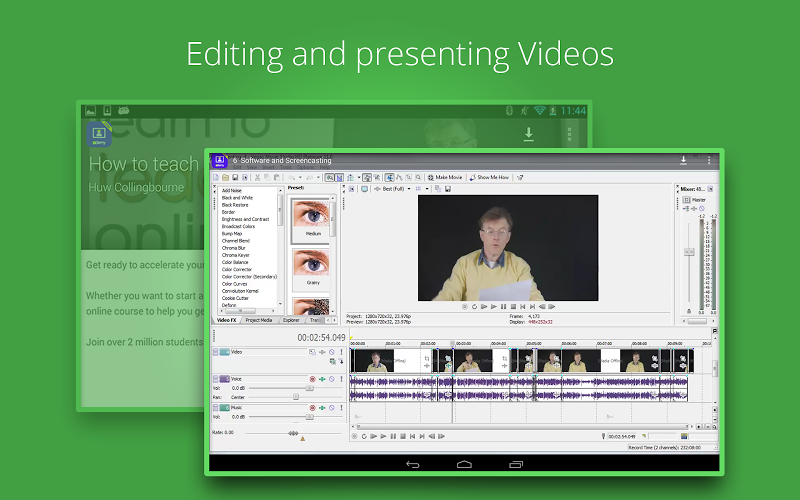Click the Save project icon in toolbar
Viewport: 800px width, 500px height.
(x=235, y=177)
